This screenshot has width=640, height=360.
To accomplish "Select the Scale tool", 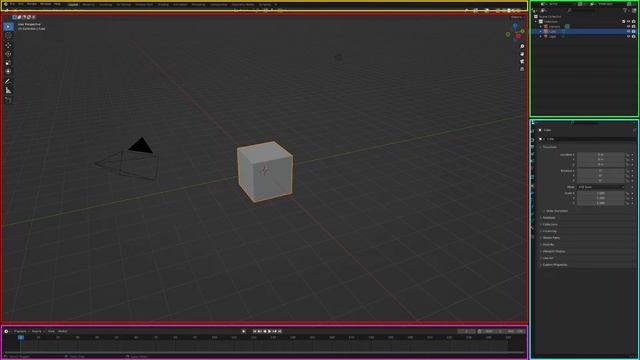I will click(8, 62).
